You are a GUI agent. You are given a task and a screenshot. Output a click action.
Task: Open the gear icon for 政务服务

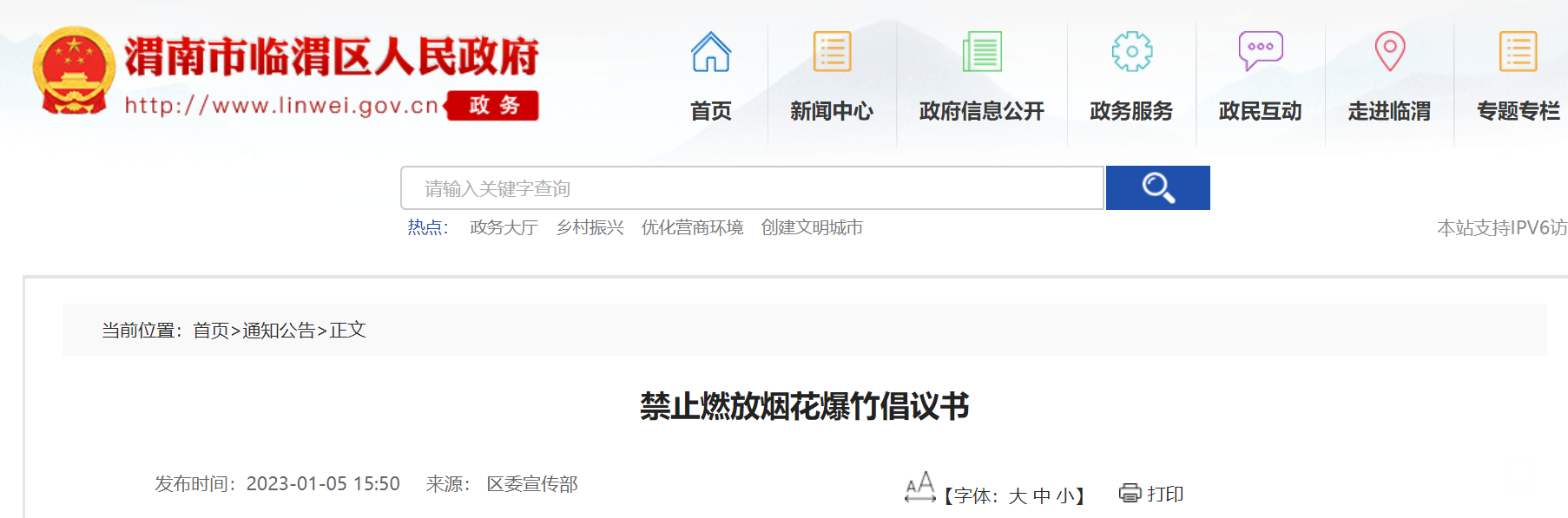pos(1131,52)
